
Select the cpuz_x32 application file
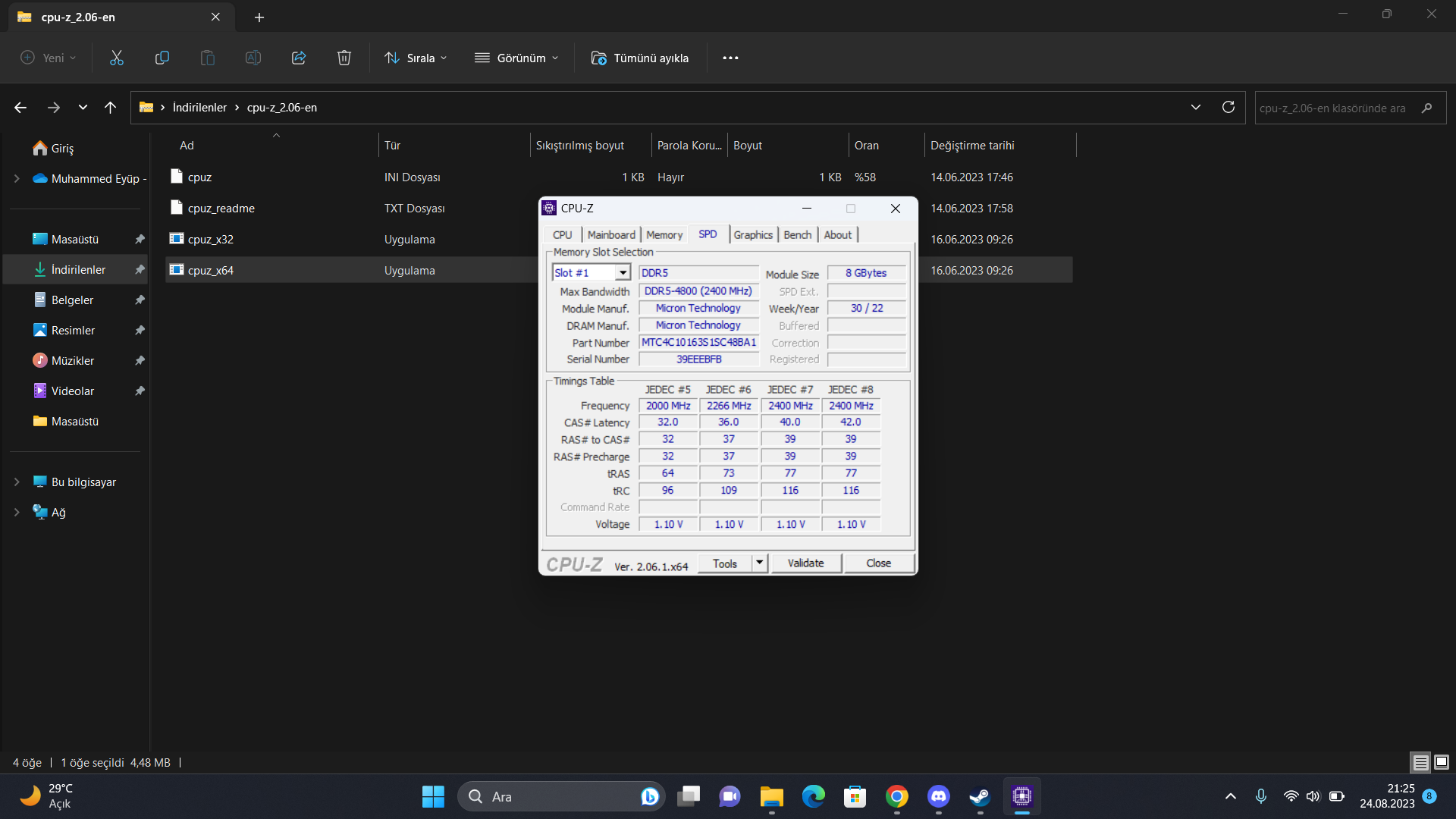(x=210, y=240)
